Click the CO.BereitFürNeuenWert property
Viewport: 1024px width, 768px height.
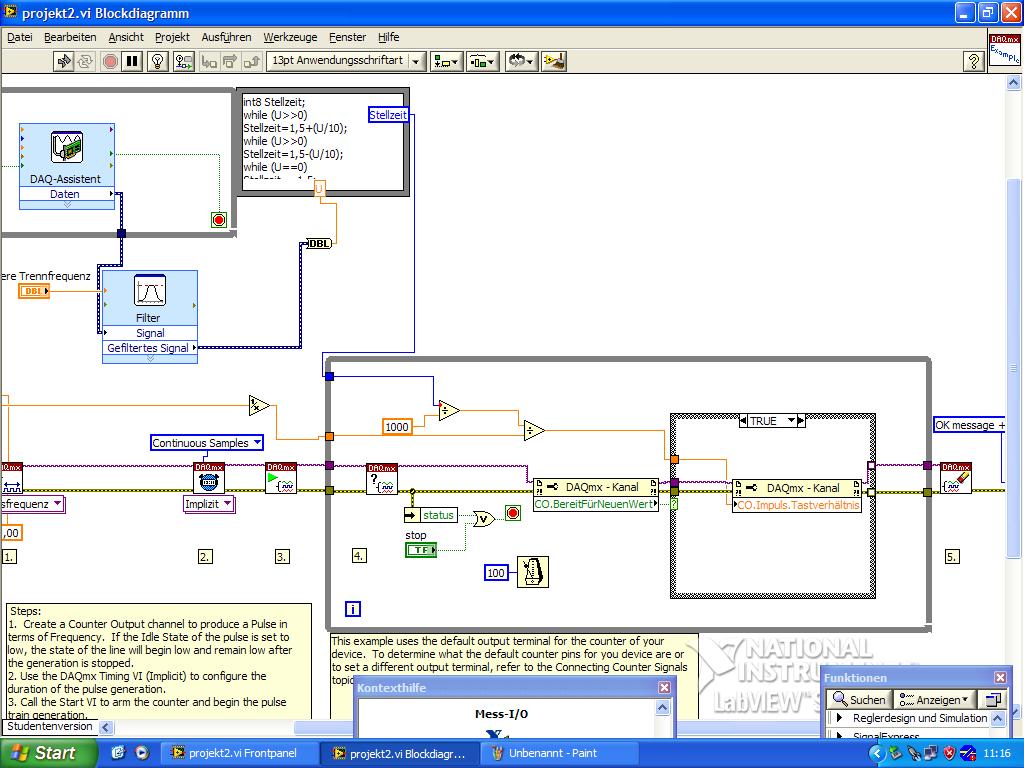click(595, 504)
